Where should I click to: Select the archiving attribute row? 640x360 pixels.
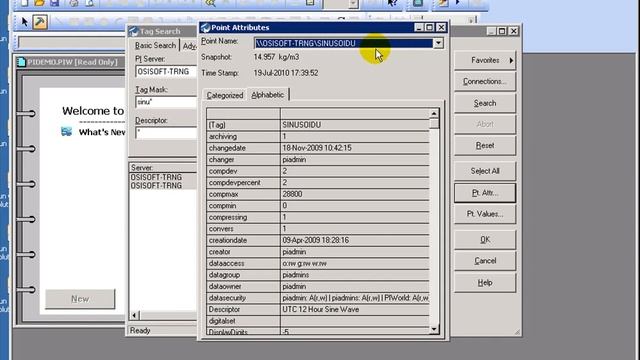(x=318, y=136)
